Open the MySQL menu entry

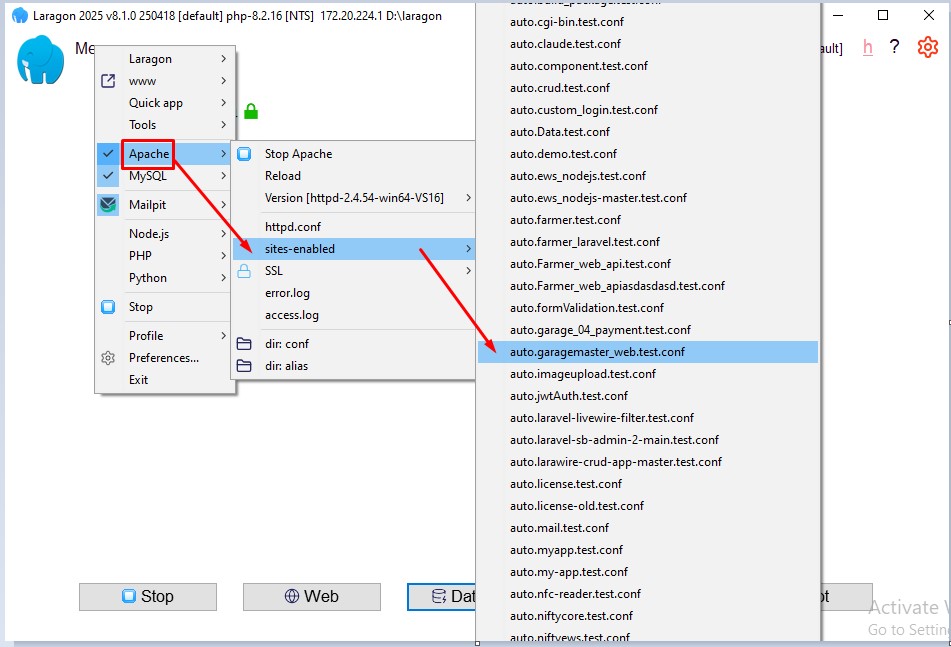[x=164, y=176]
